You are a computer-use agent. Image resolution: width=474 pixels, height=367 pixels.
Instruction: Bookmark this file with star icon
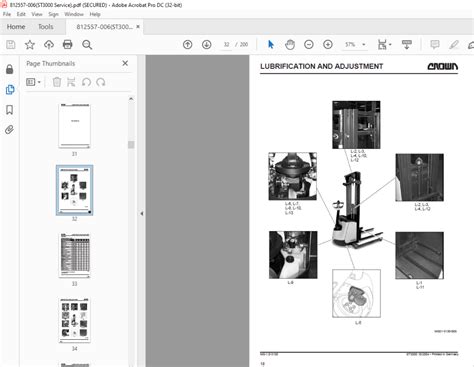(30, 45)
